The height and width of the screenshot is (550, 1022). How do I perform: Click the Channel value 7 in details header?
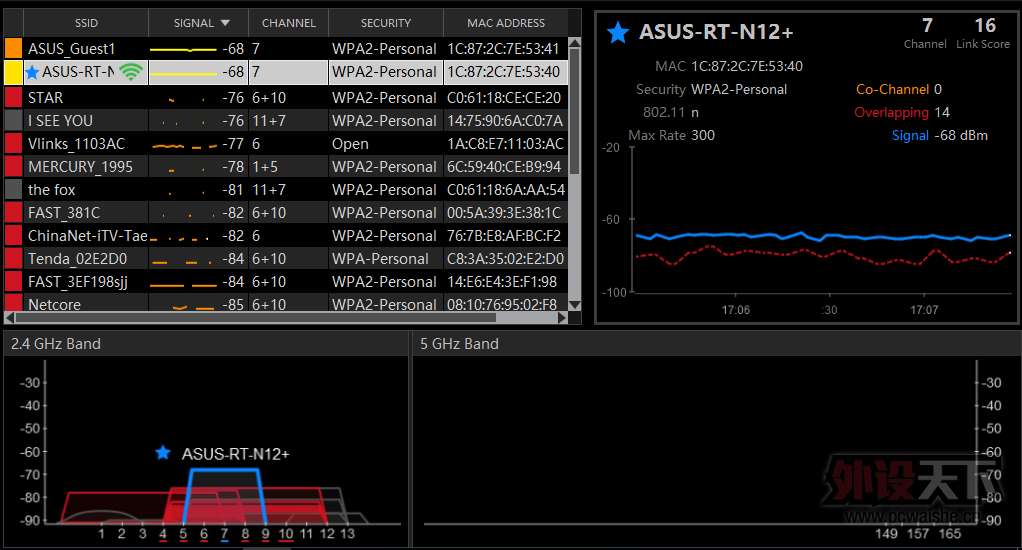[927, 25]
